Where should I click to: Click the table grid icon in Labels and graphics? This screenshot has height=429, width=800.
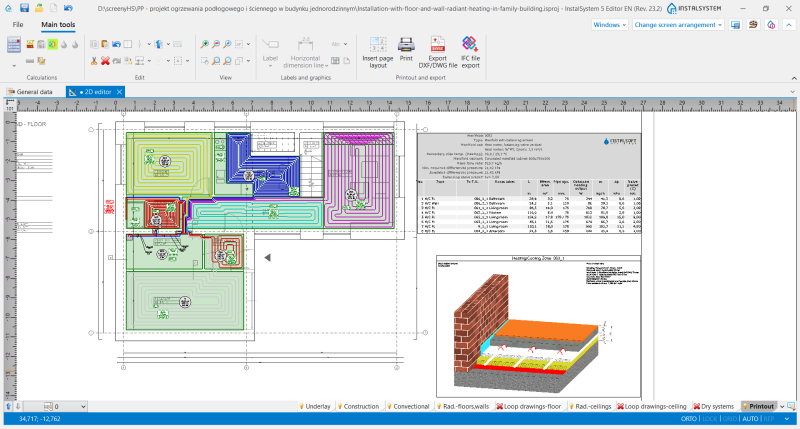(x=335, y=61)
